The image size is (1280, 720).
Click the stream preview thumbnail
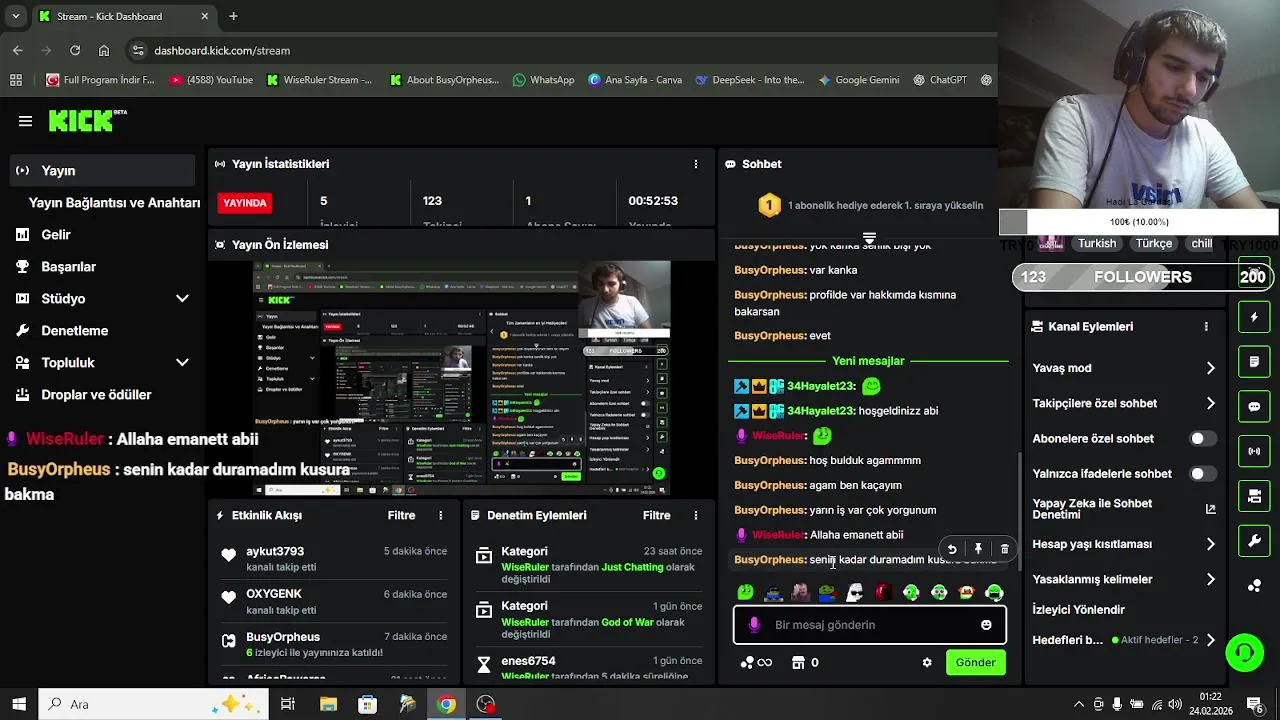click(461, 378)
